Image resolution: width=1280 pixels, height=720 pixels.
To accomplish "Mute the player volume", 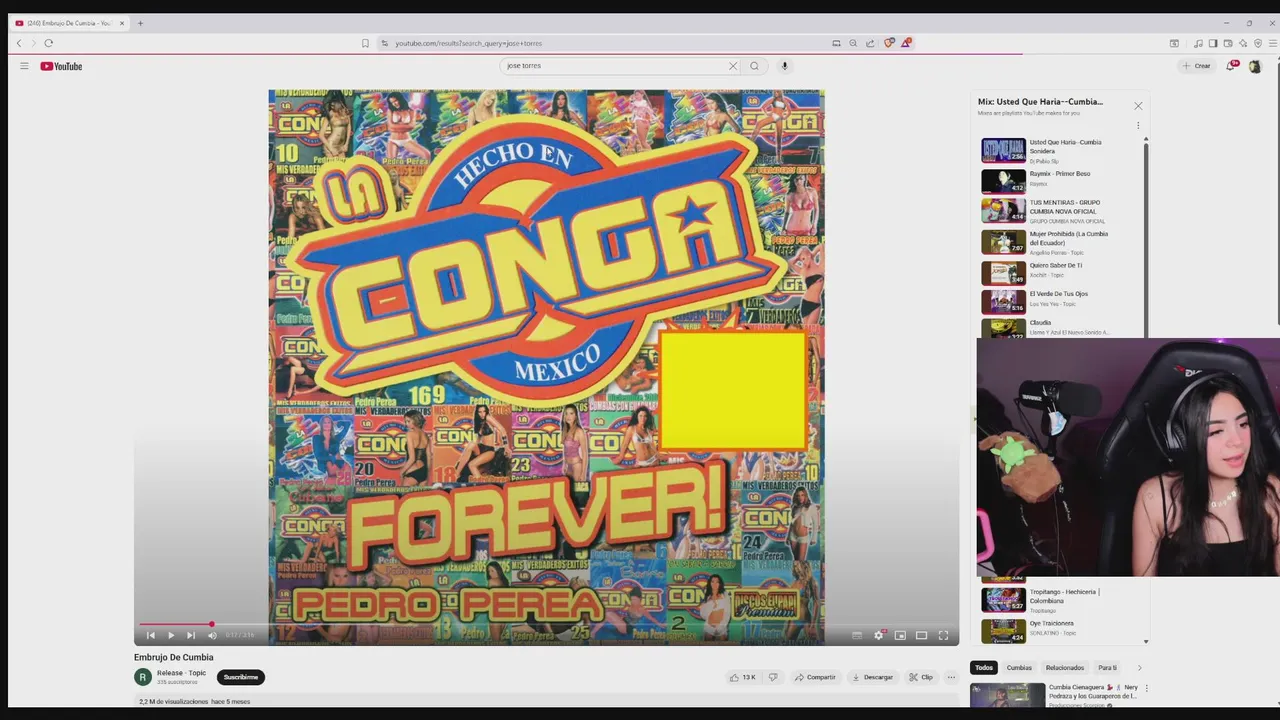I will pyautogui.click(x=212, y=635).
